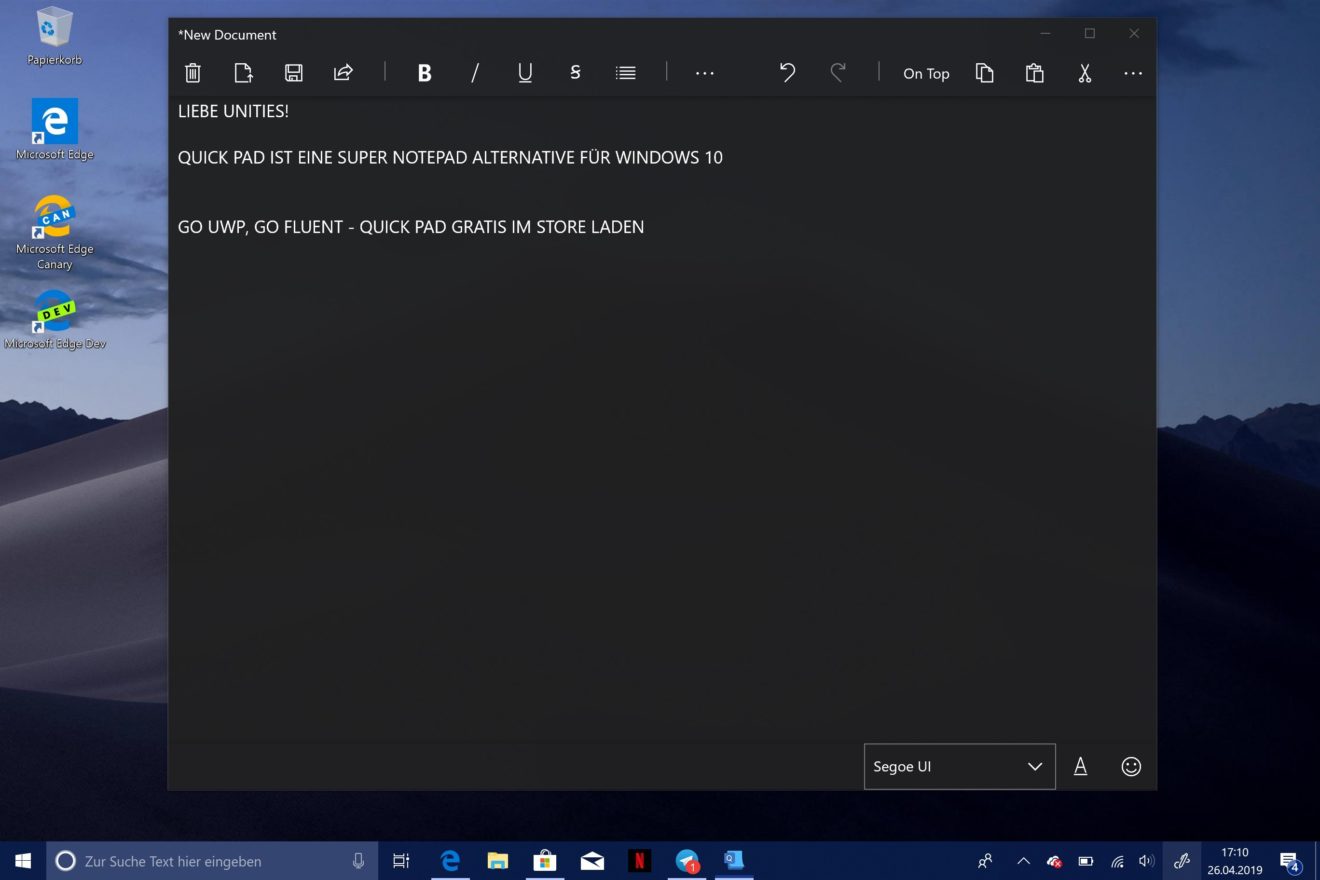Viewport: 1320px width, 880px height.
Task: Toggle italic formatting
Action: point(475,73)
